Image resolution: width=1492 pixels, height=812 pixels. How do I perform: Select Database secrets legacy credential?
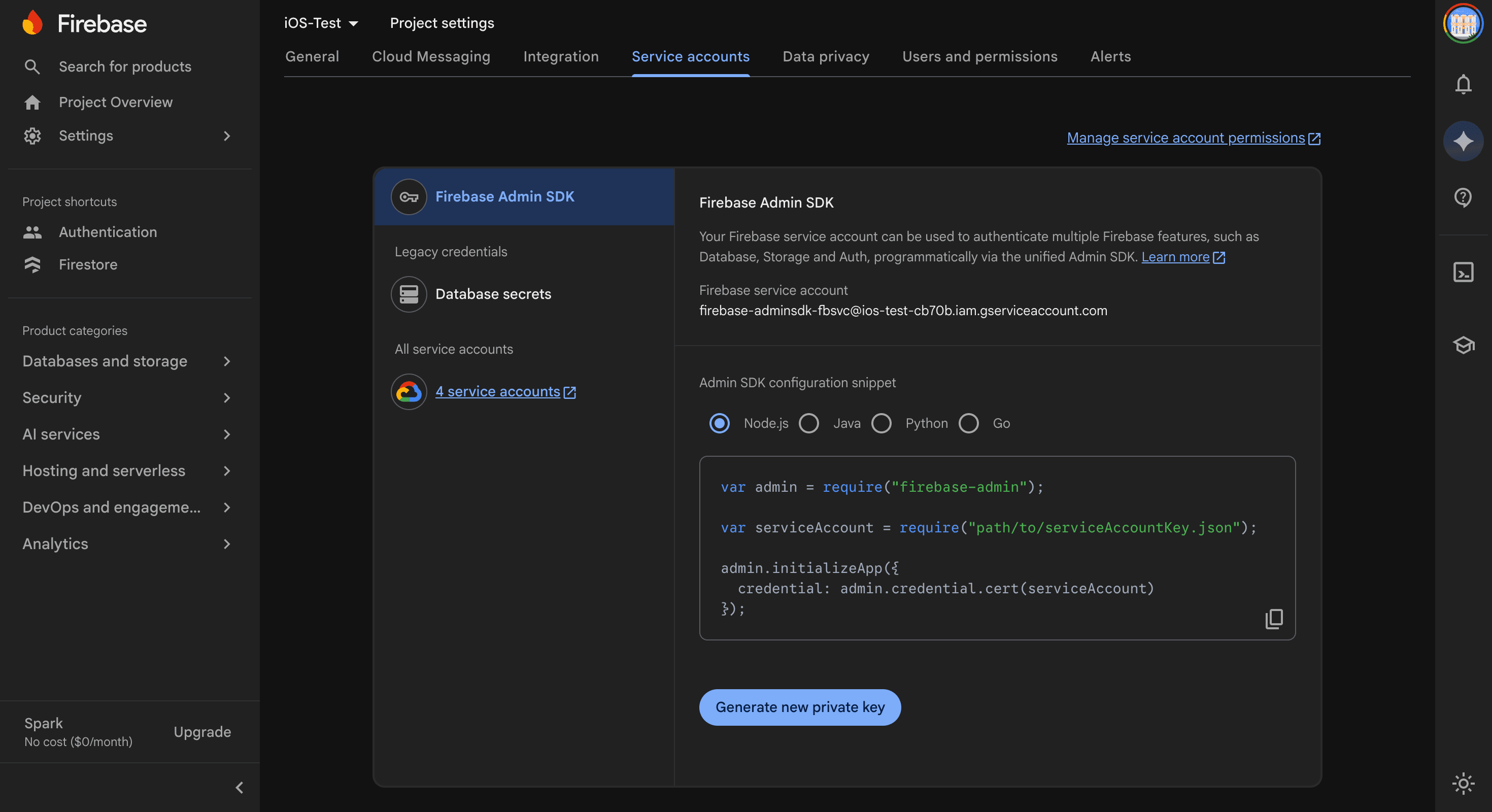point(524,294)
